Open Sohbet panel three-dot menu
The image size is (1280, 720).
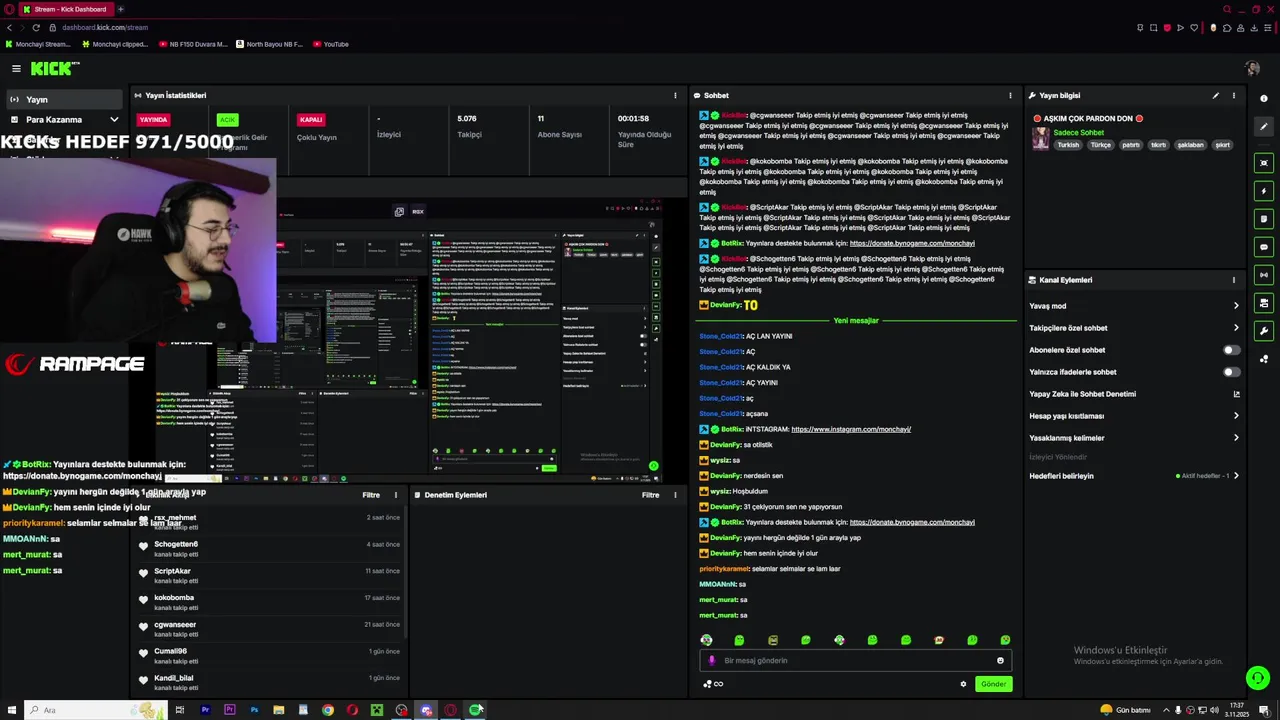tap(1010, 96)
